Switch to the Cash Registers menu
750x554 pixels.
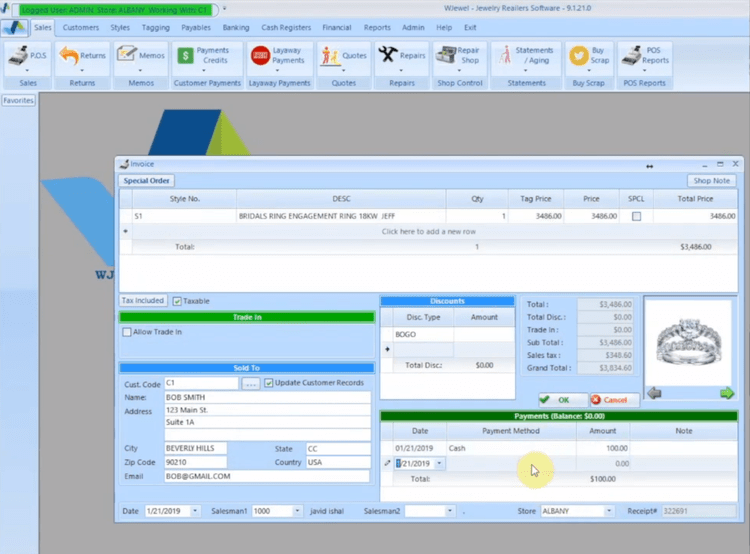click(285, 27)
